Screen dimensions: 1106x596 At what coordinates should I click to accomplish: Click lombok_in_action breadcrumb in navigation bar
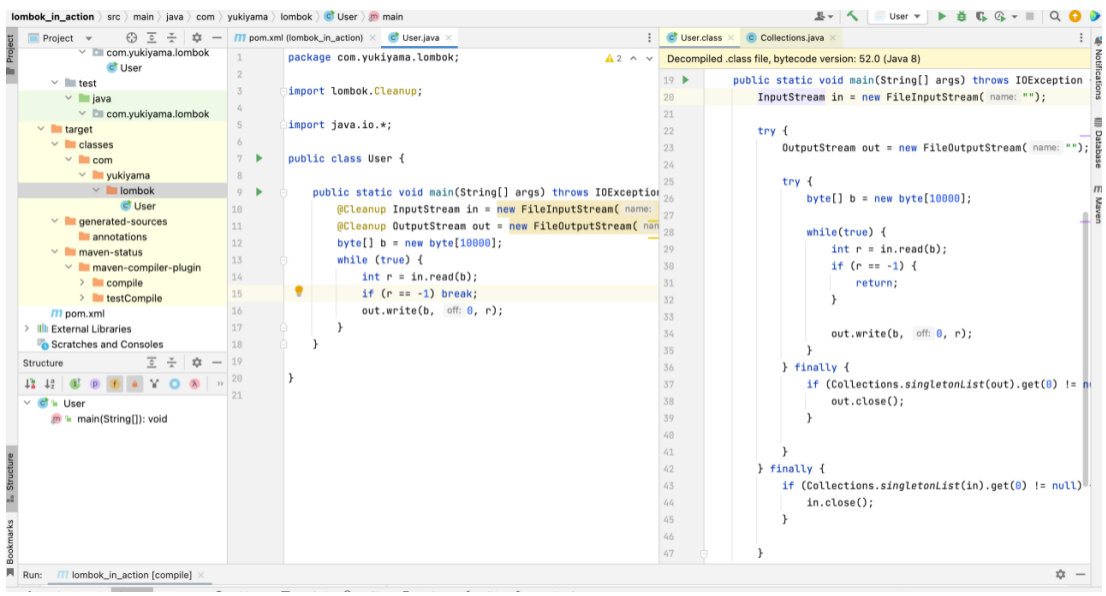[53, 16]
